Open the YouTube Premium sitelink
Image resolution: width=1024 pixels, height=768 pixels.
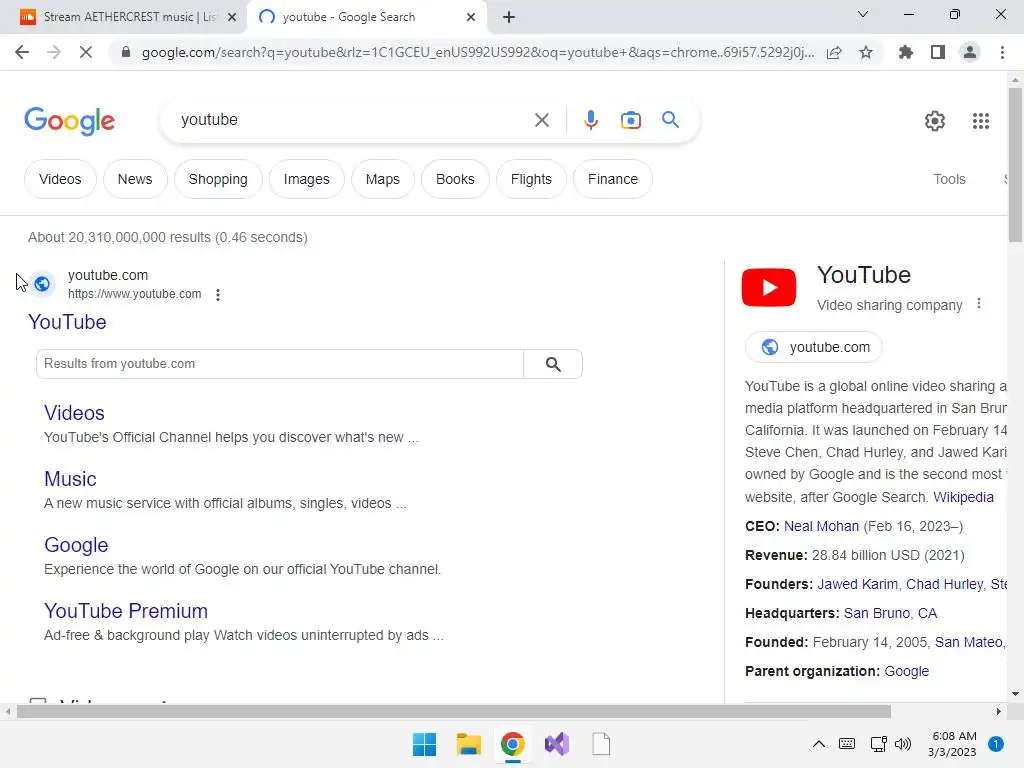point(126,611)
